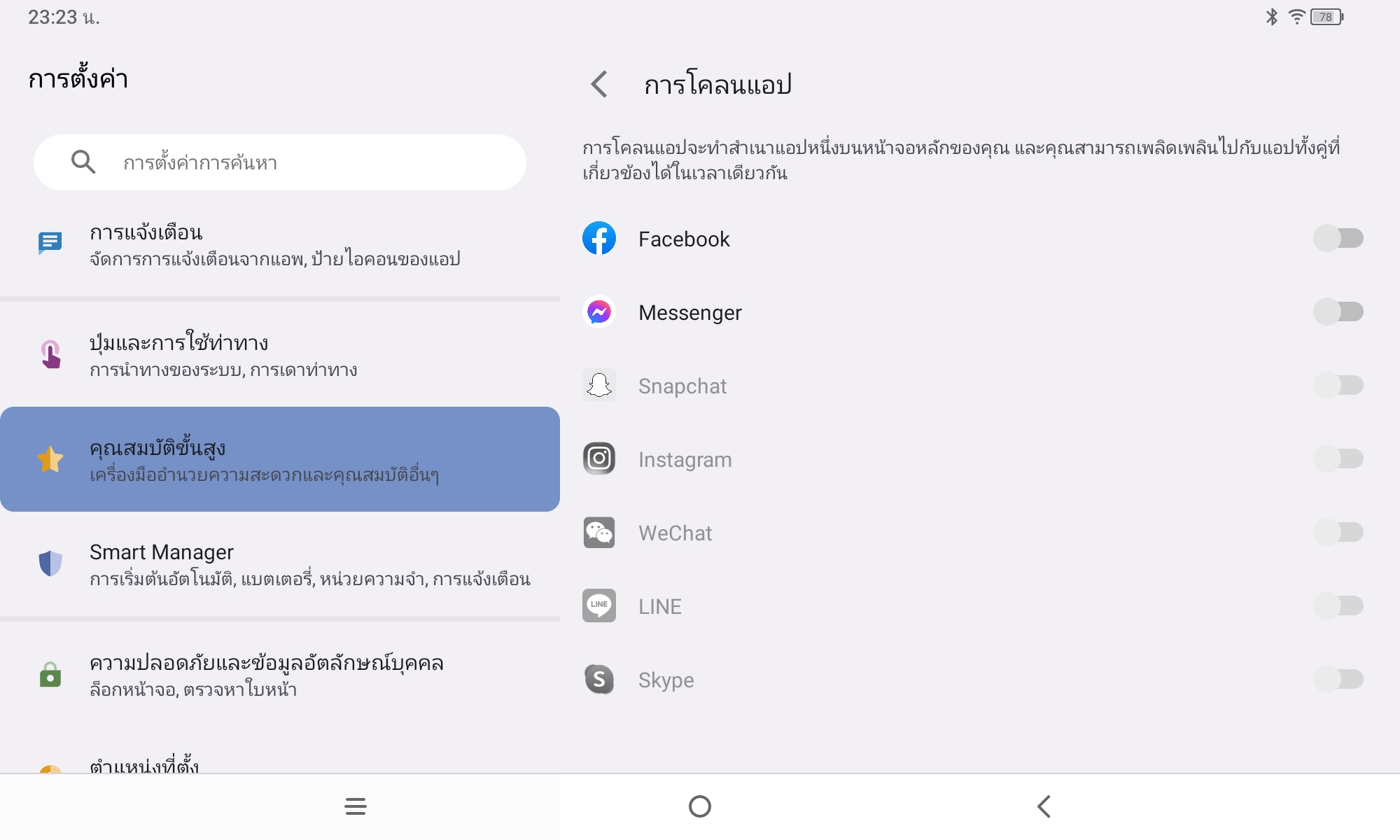Select ปุ่มและการใช้ท่าทาง settings entry
Image resolution: width=1400 pixels, height=840 pixels.
pos(280,354)
